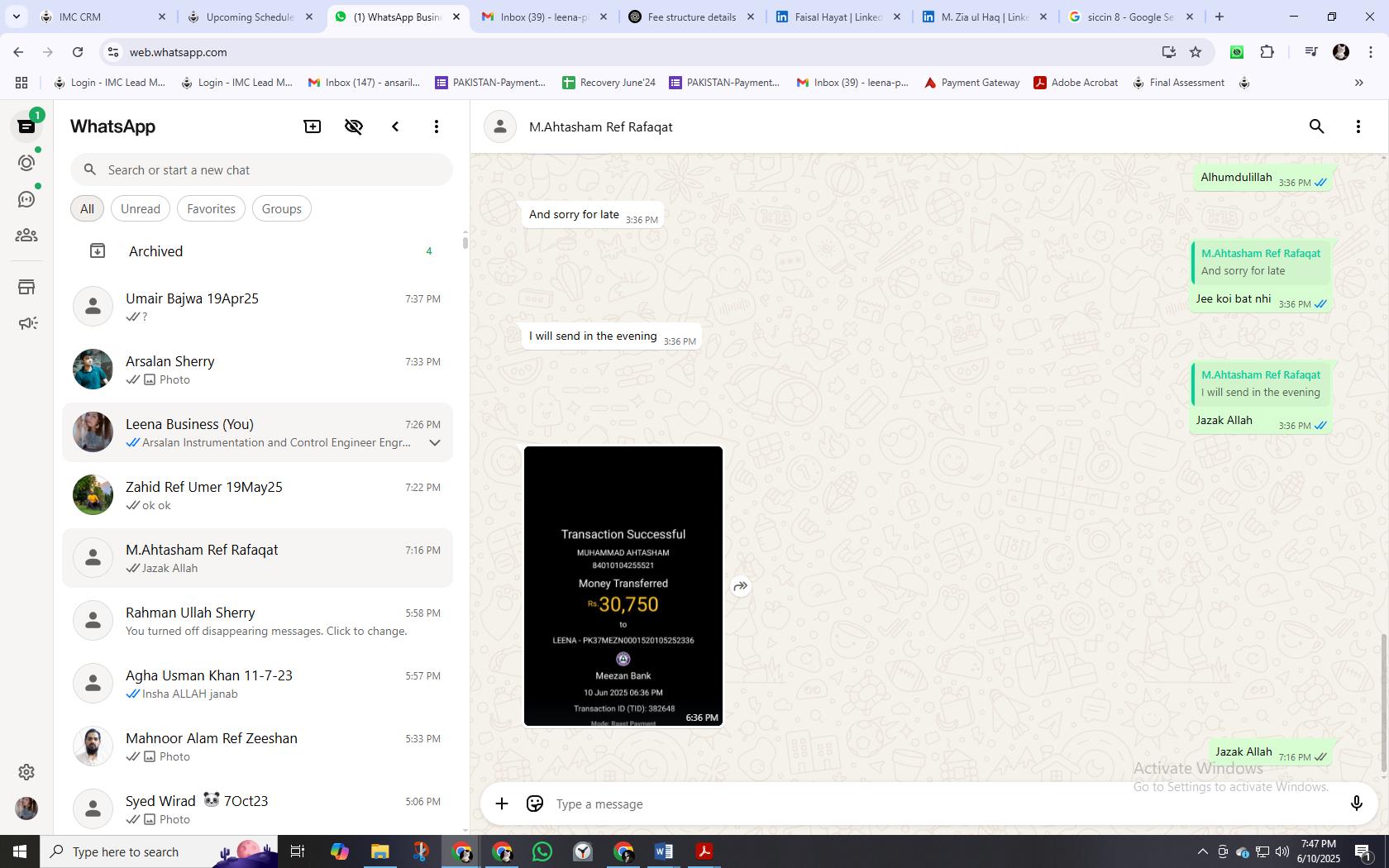The height and width of the screenshot is (868, 1389).
Task: Open the attach plus button
Action: click(x=502, y=804)
